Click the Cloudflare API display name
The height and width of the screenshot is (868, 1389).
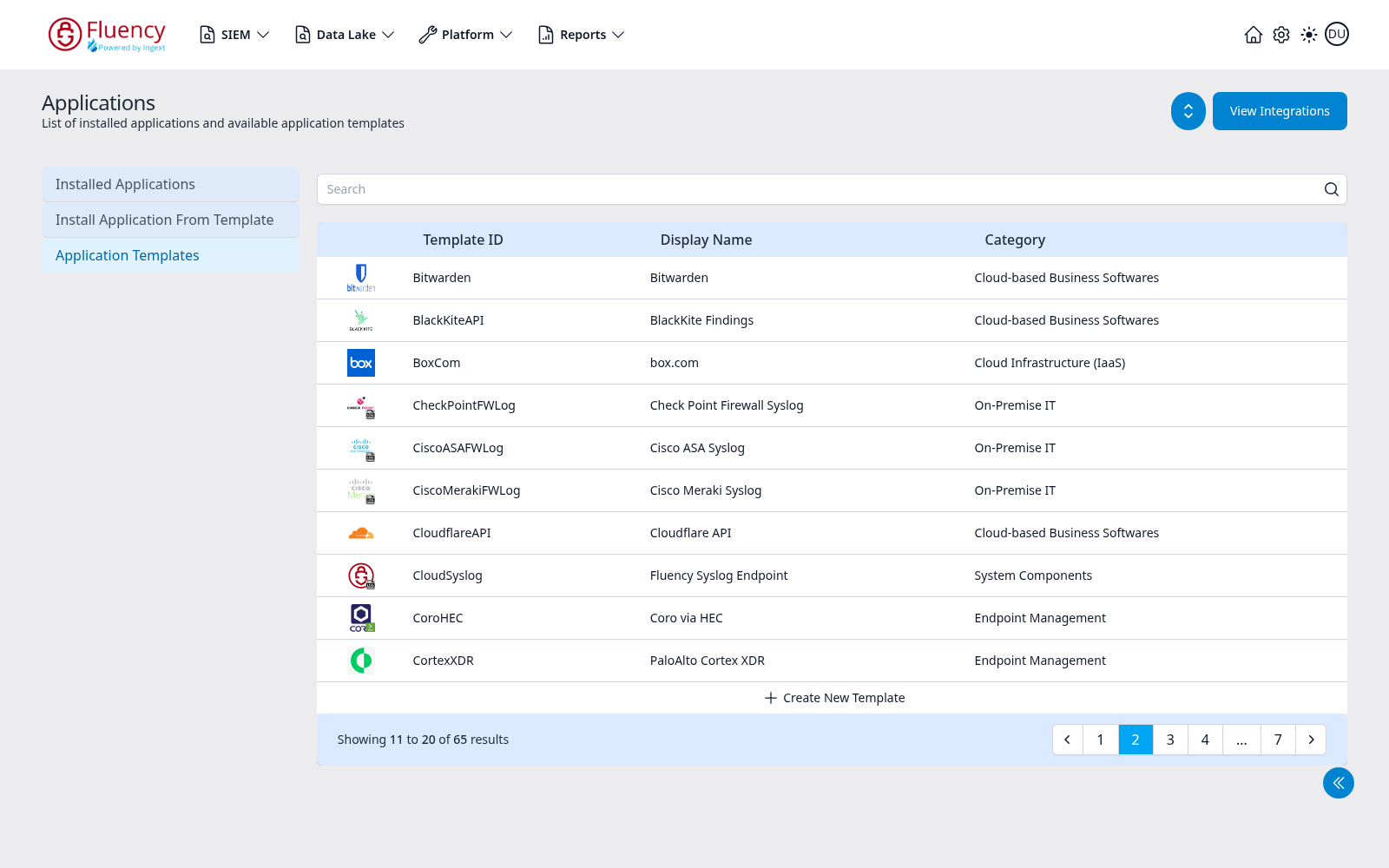[691, 533]
